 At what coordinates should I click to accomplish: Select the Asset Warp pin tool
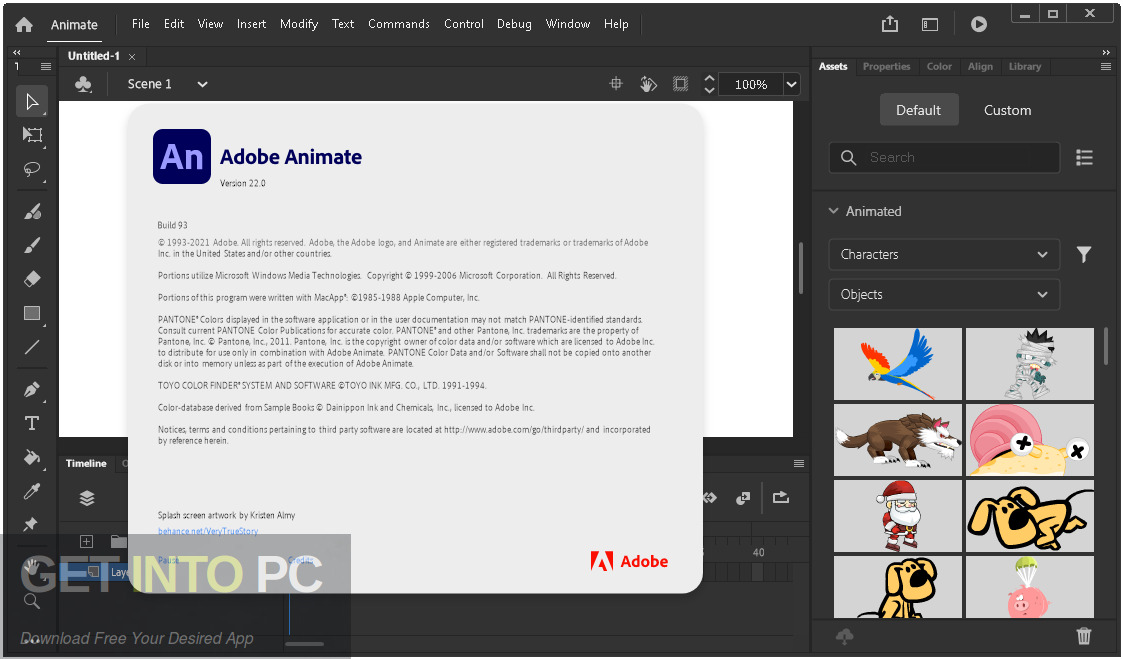click(x=31, y=524)
